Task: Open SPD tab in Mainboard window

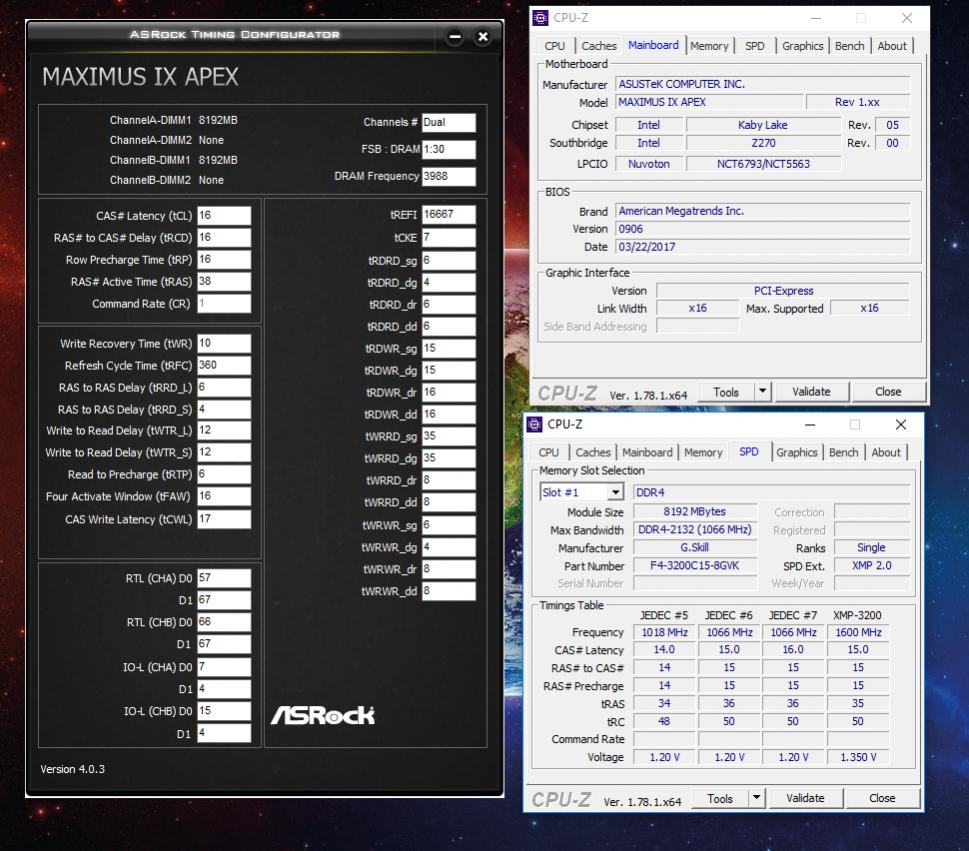Action: tap(755, 46)
